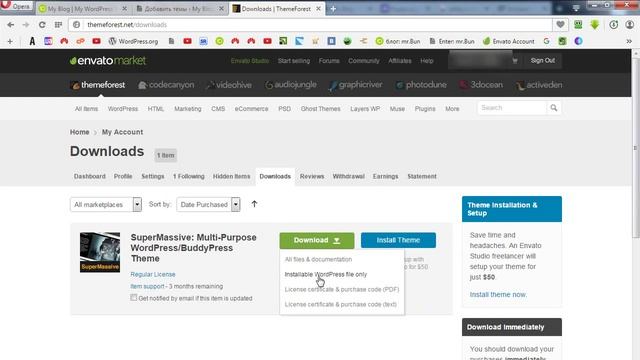This screenshot has width=640, height=360.
Task: Go to the audiojungle marketplace
Action: pos(291,85)
